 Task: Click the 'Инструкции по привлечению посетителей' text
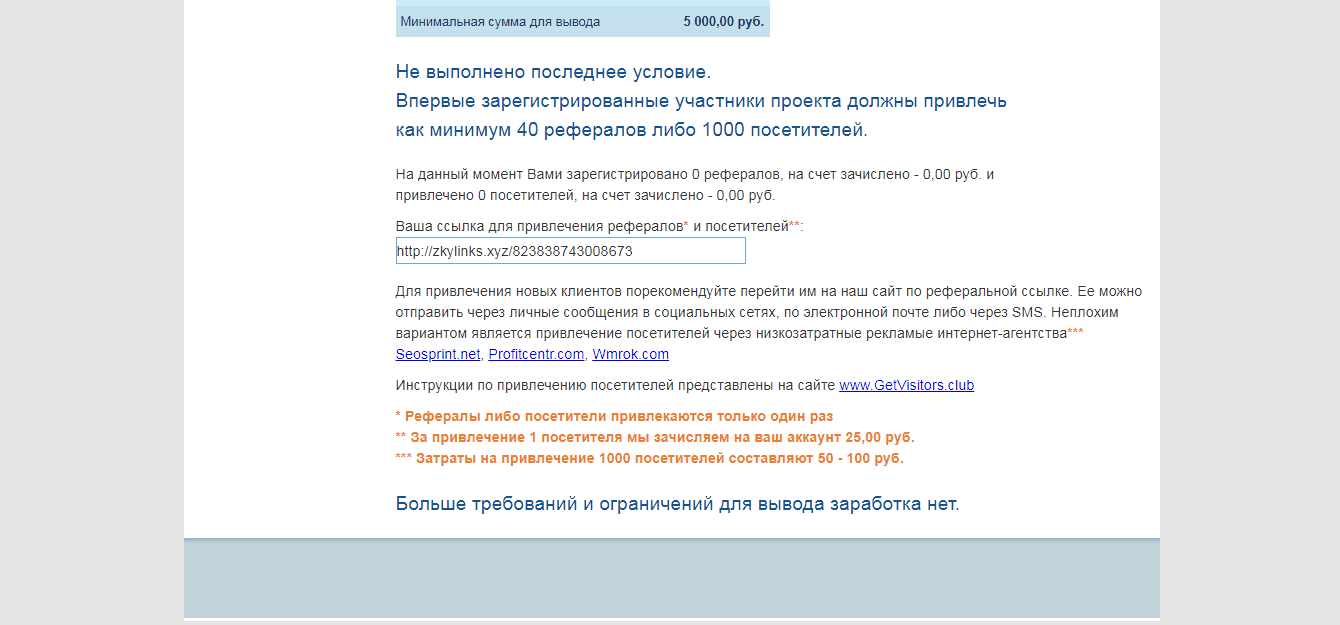pos(615,385)
